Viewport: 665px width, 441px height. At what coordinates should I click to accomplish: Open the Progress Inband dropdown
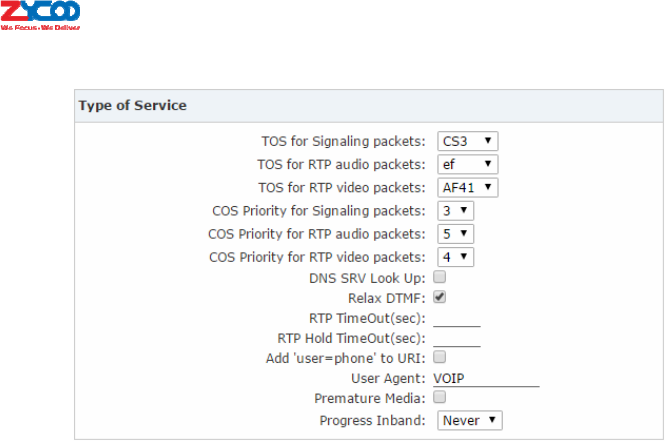click(x=470, y=421)
